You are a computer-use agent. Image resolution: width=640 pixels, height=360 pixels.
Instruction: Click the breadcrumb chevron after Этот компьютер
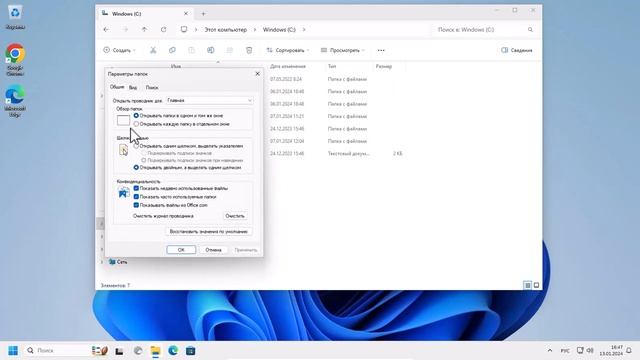(255, 29)
